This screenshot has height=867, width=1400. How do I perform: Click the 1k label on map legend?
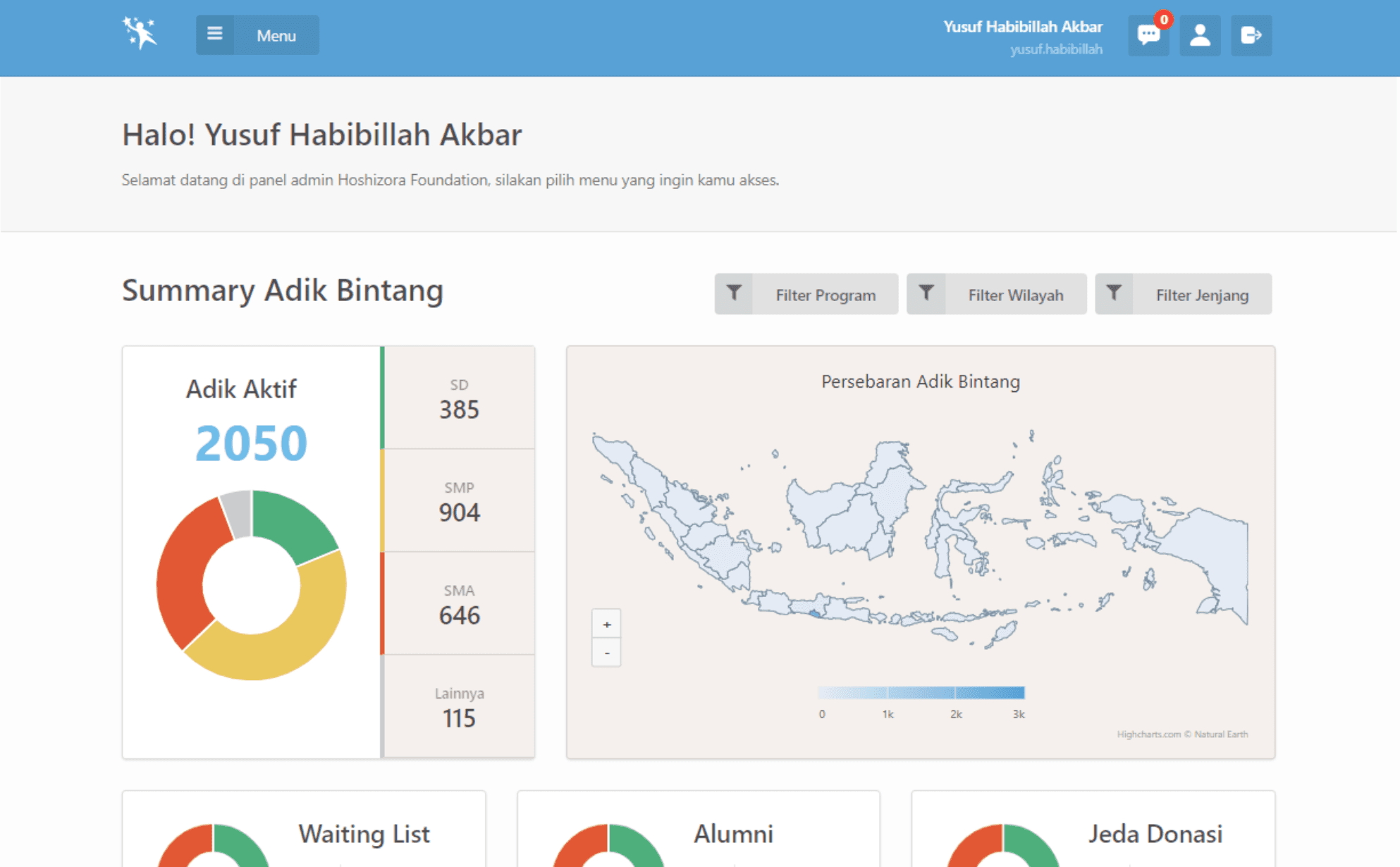(888, 714)
